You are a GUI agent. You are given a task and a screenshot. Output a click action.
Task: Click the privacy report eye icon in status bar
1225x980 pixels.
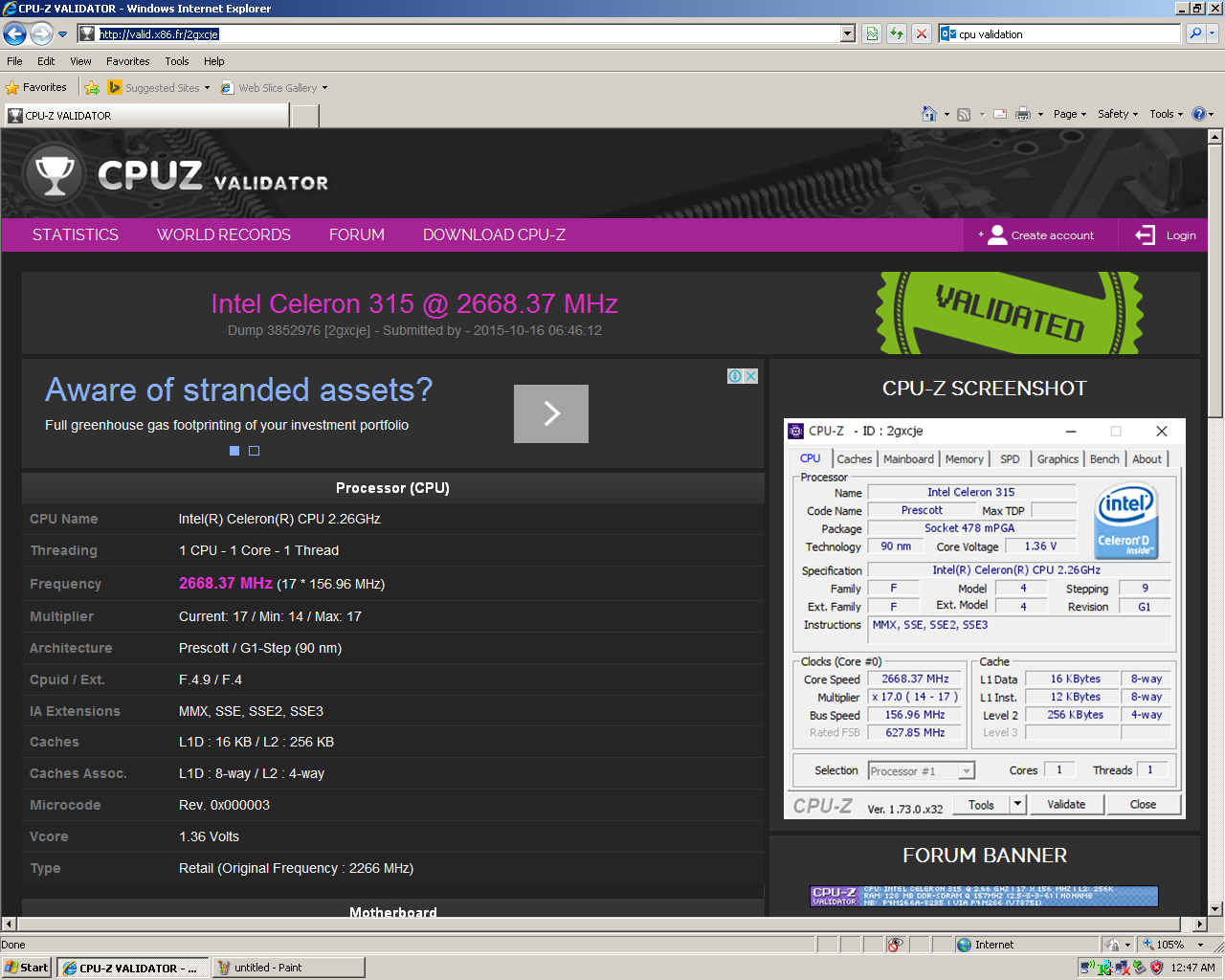click(895, 945)
